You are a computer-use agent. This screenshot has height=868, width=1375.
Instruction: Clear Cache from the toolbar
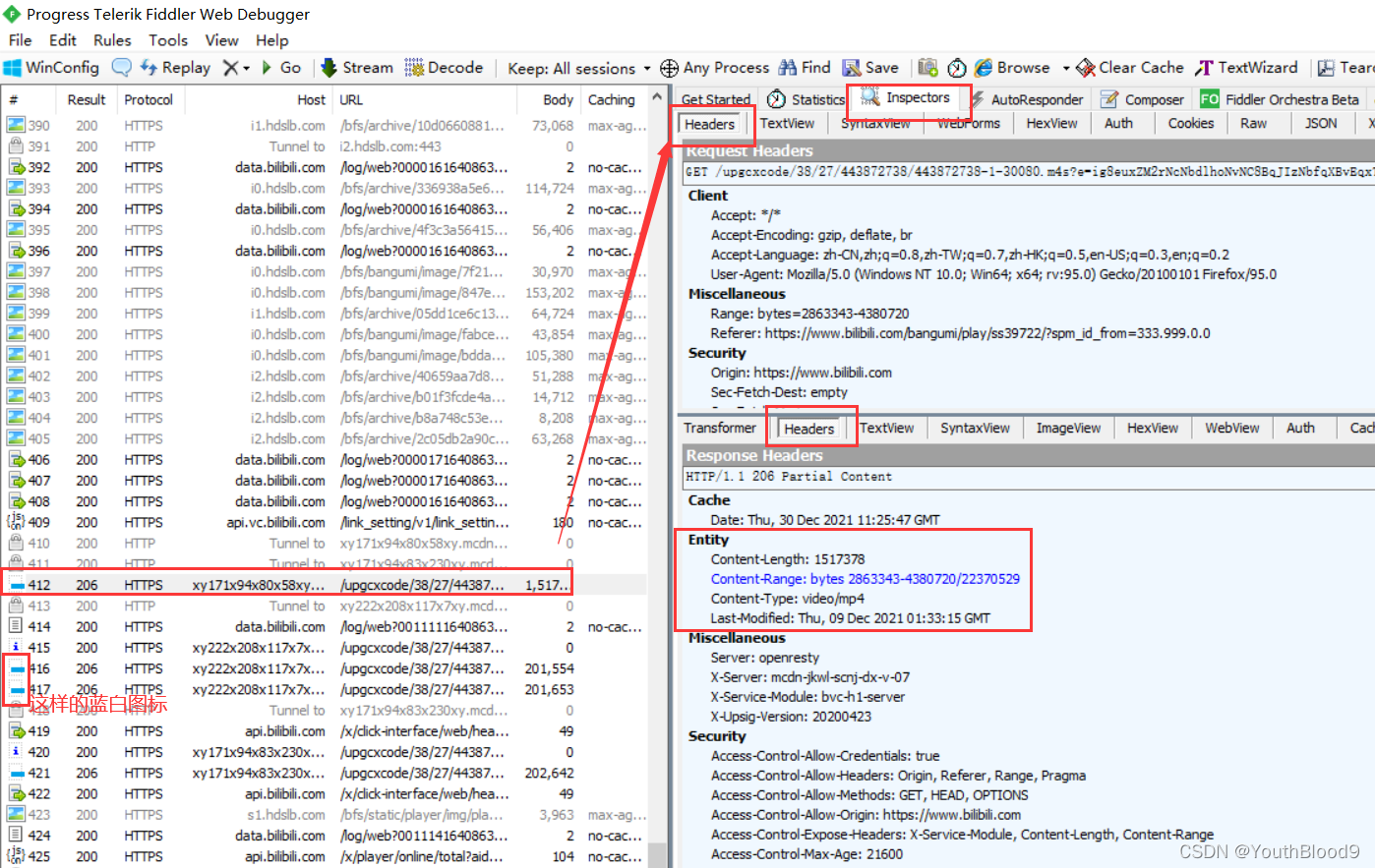[x=1130, y=68]
